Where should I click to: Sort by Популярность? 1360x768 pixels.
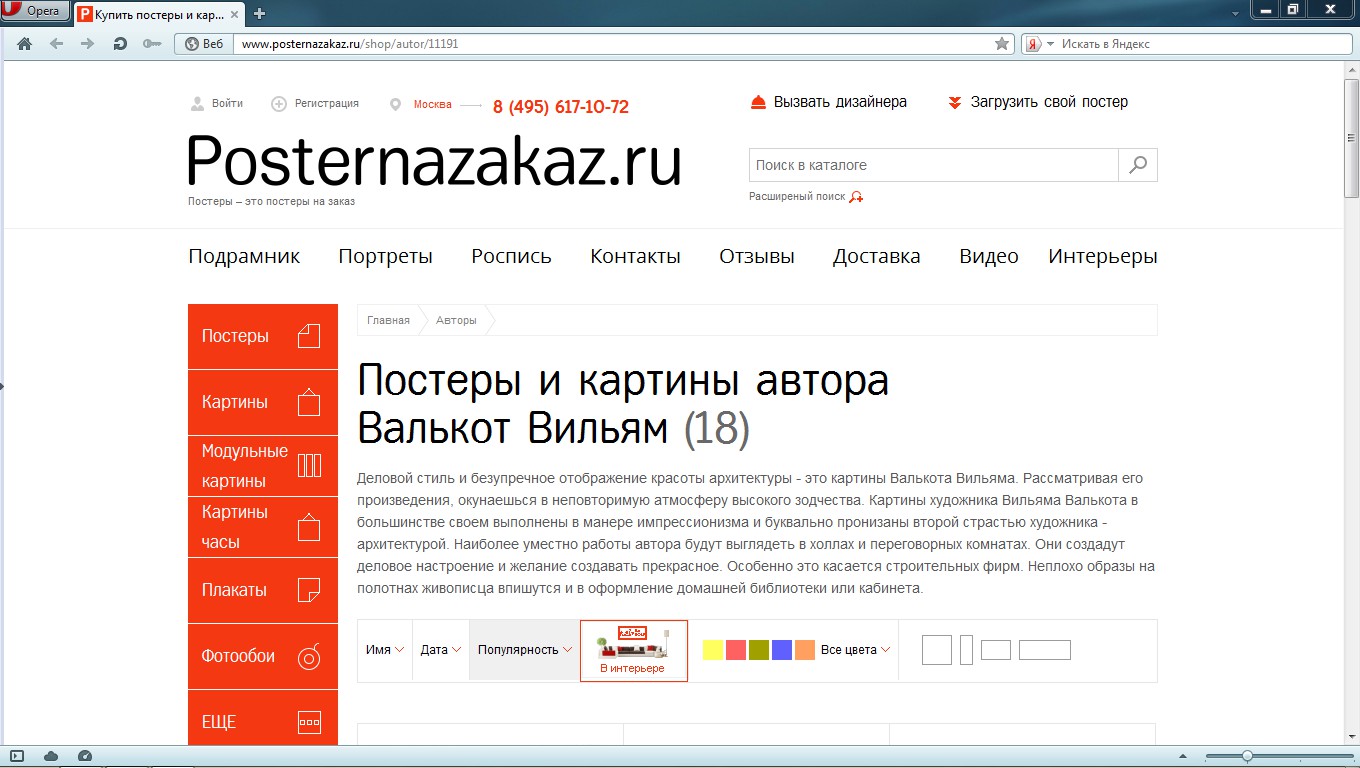525,650
